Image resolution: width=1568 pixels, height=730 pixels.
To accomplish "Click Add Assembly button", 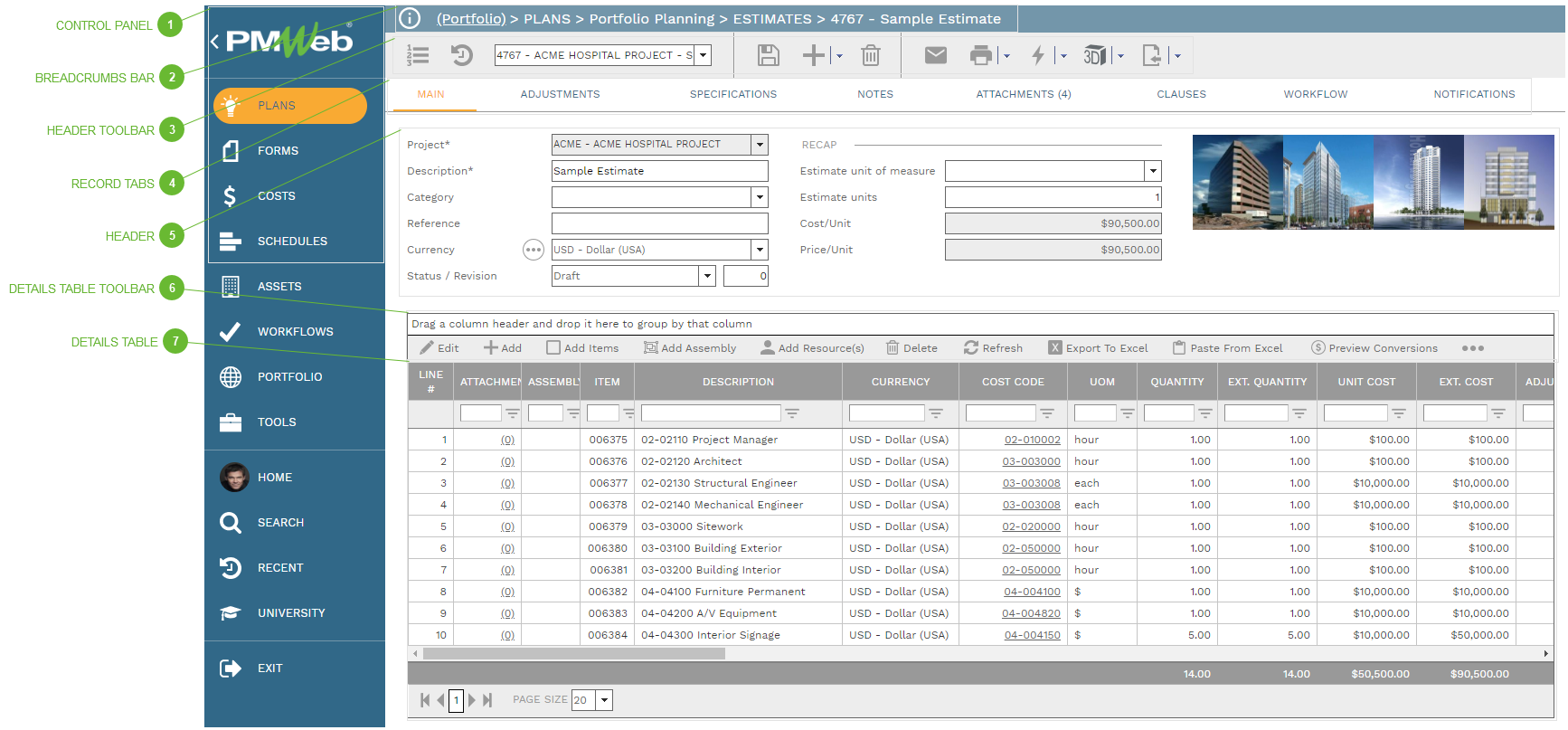I will pos(690,348).
